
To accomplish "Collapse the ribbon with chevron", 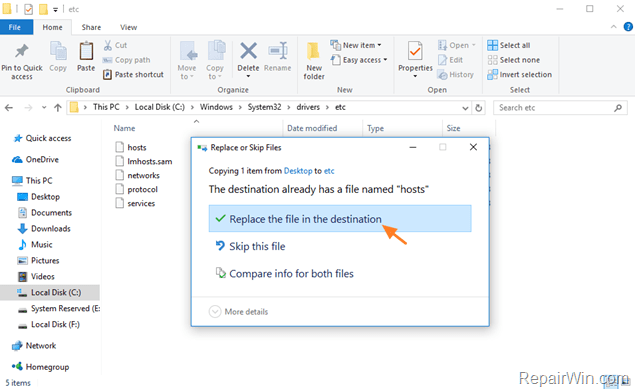I will coord(614,27).
